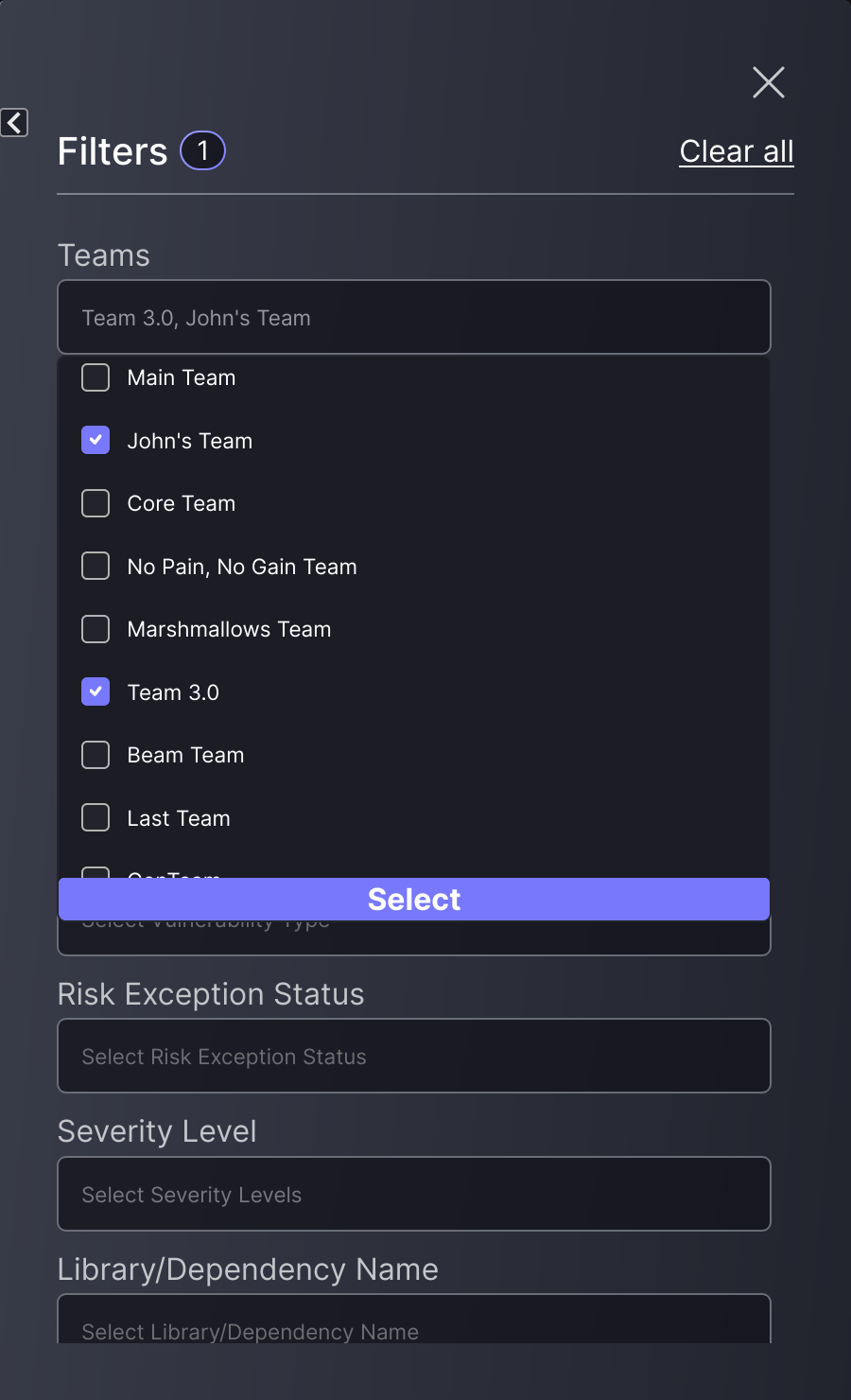Click the Last Team option label
The image size is (851, 1400).
[x=179, y=819]
